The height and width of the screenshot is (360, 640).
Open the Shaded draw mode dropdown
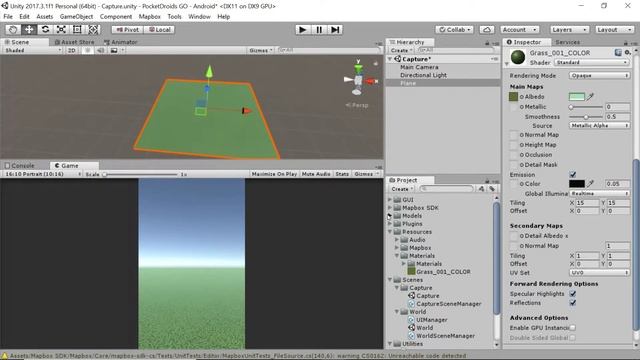33,50
